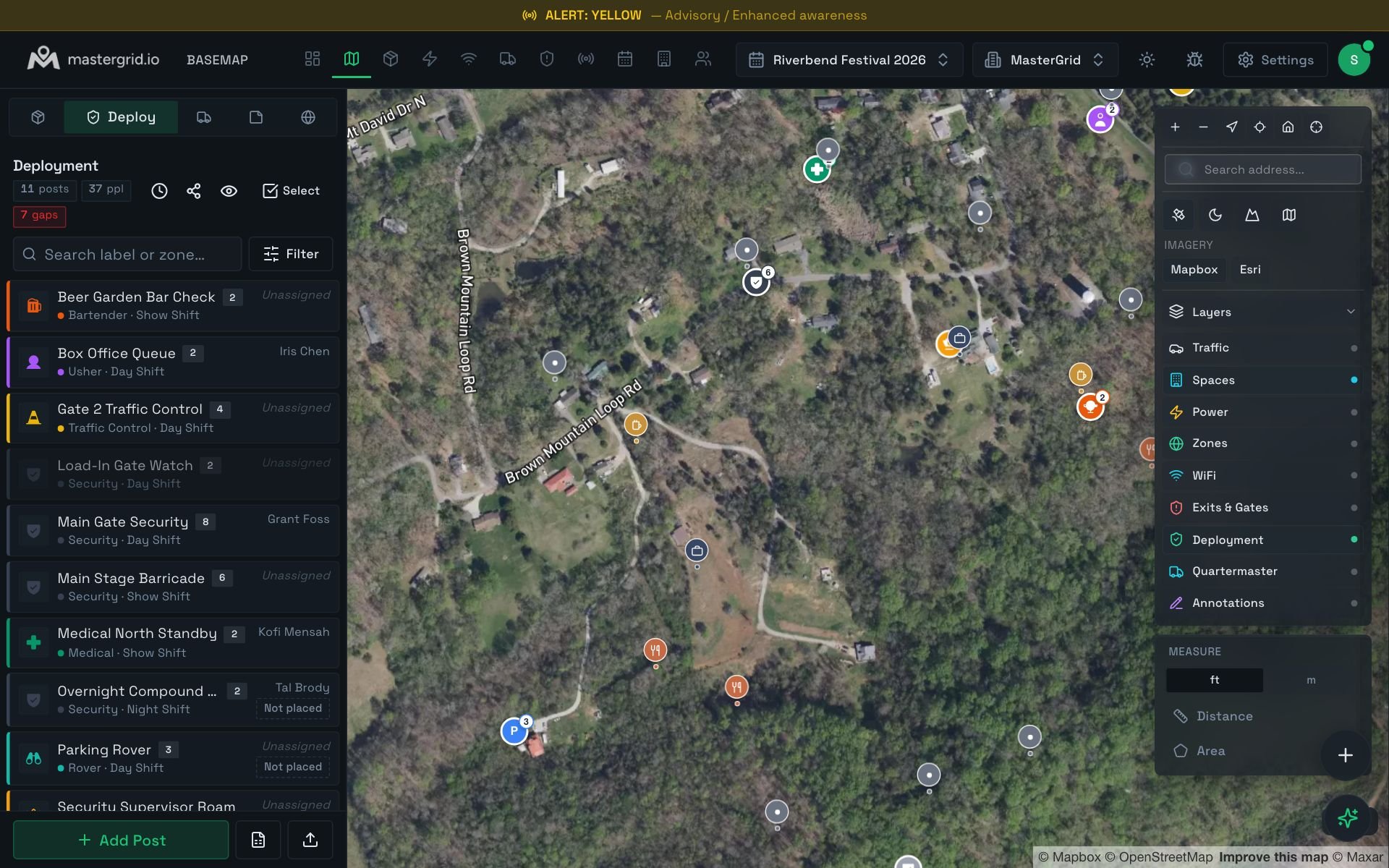
Task: Open the MasterGrid organization dropdown
Action: tap(1045, 59)
